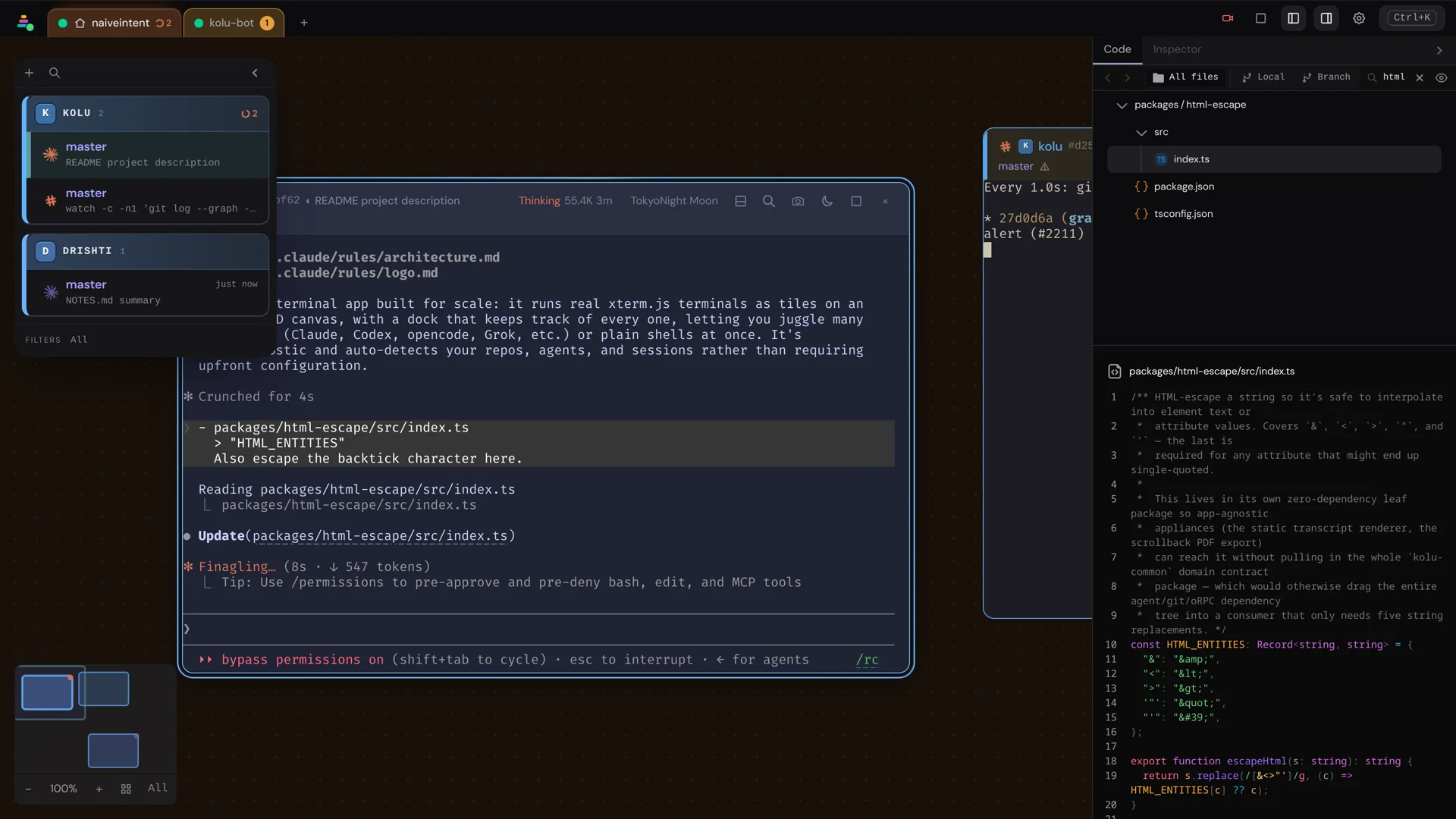This screenshot has width=1456, height=819.
Task: Click the square canvas mode icon in top bar
Action: coord(1261,18)
